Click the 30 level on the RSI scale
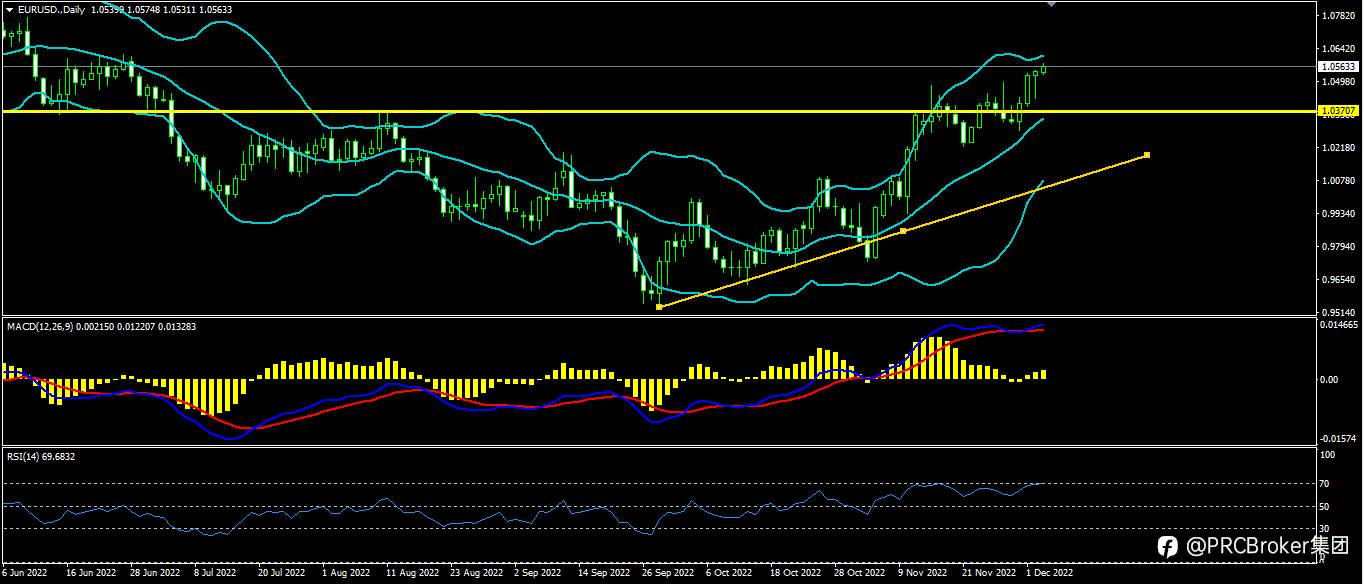Screen dimensions: 1364x584 (x=1325, y=528)
